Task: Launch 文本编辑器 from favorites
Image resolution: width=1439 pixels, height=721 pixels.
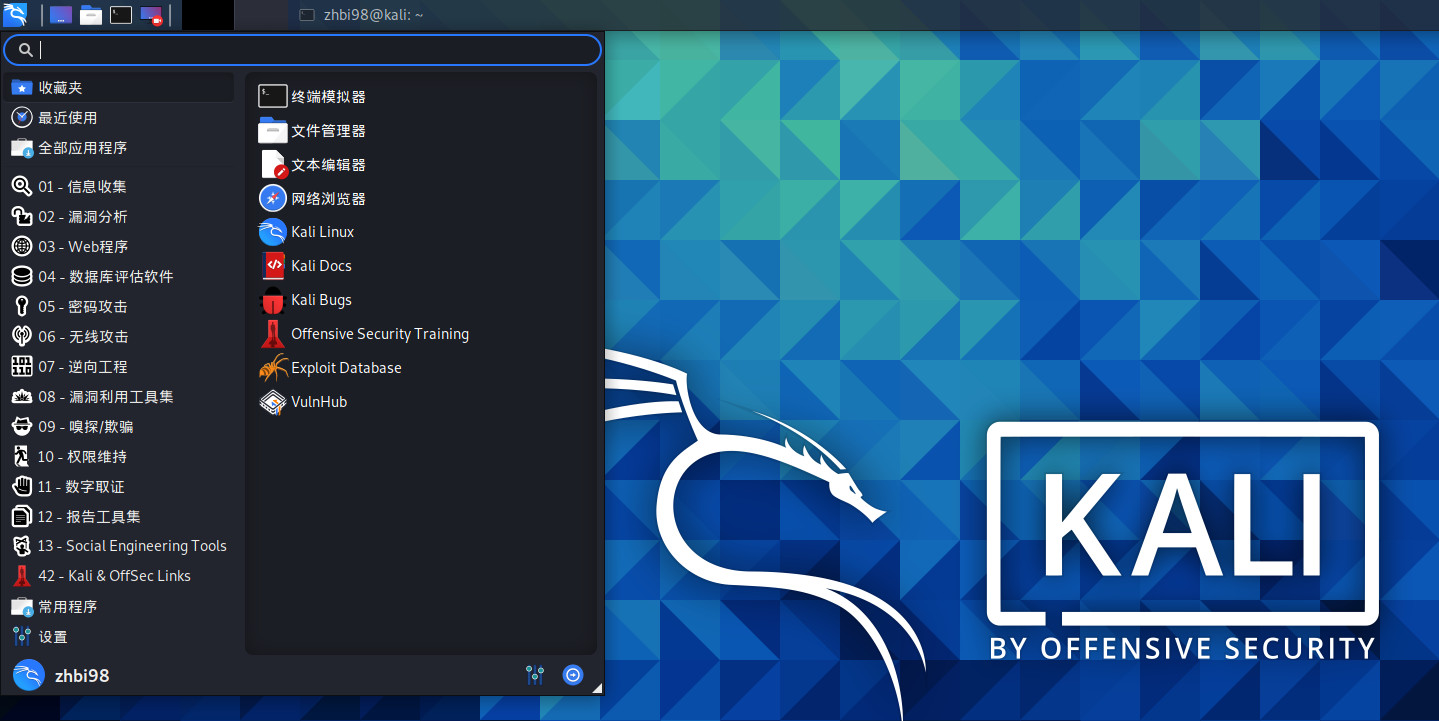Action: click(330, 163)
